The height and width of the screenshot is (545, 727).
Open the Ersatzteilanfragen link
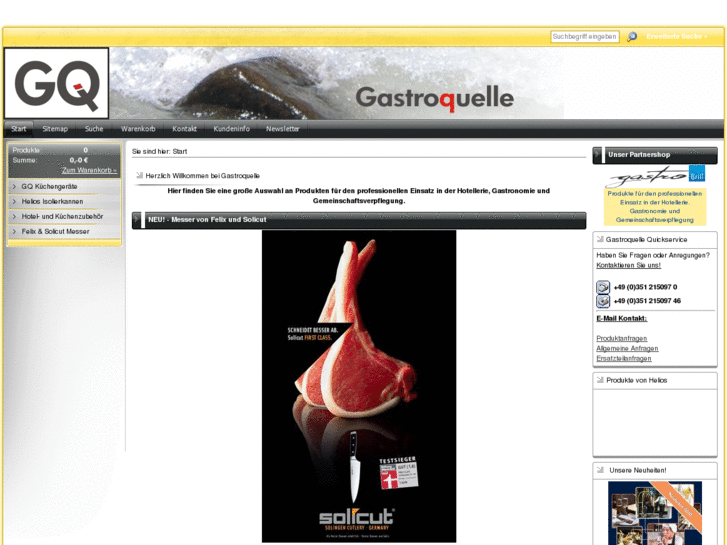tap(624, 359)
